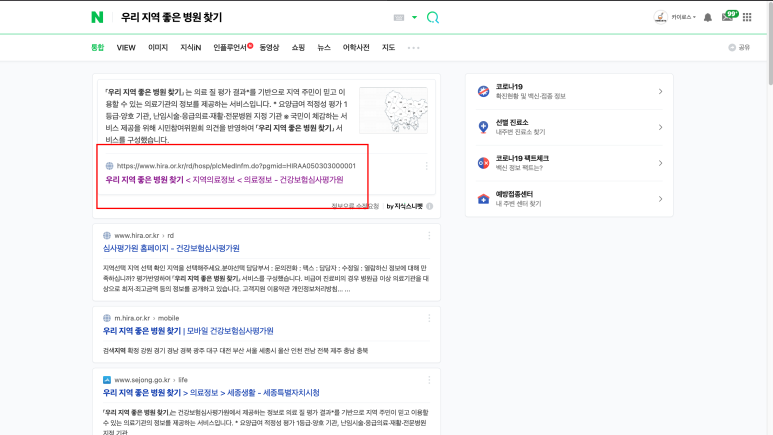Click the globe icon beside www.hira.or.kr
Image resolution: width=773 pixels, height=435 pixels.
click(106, 236)
